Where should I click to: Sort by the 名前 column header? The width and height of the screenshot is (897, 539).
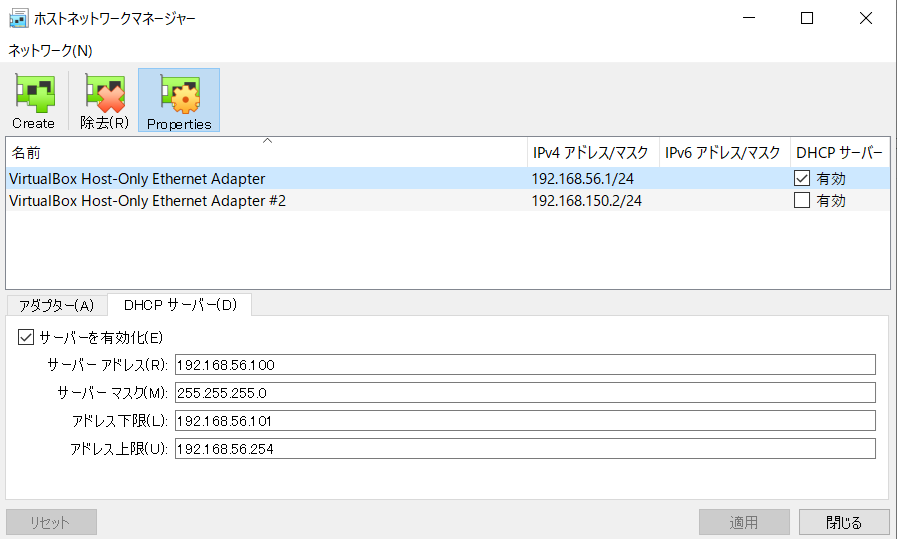point(267,153)
